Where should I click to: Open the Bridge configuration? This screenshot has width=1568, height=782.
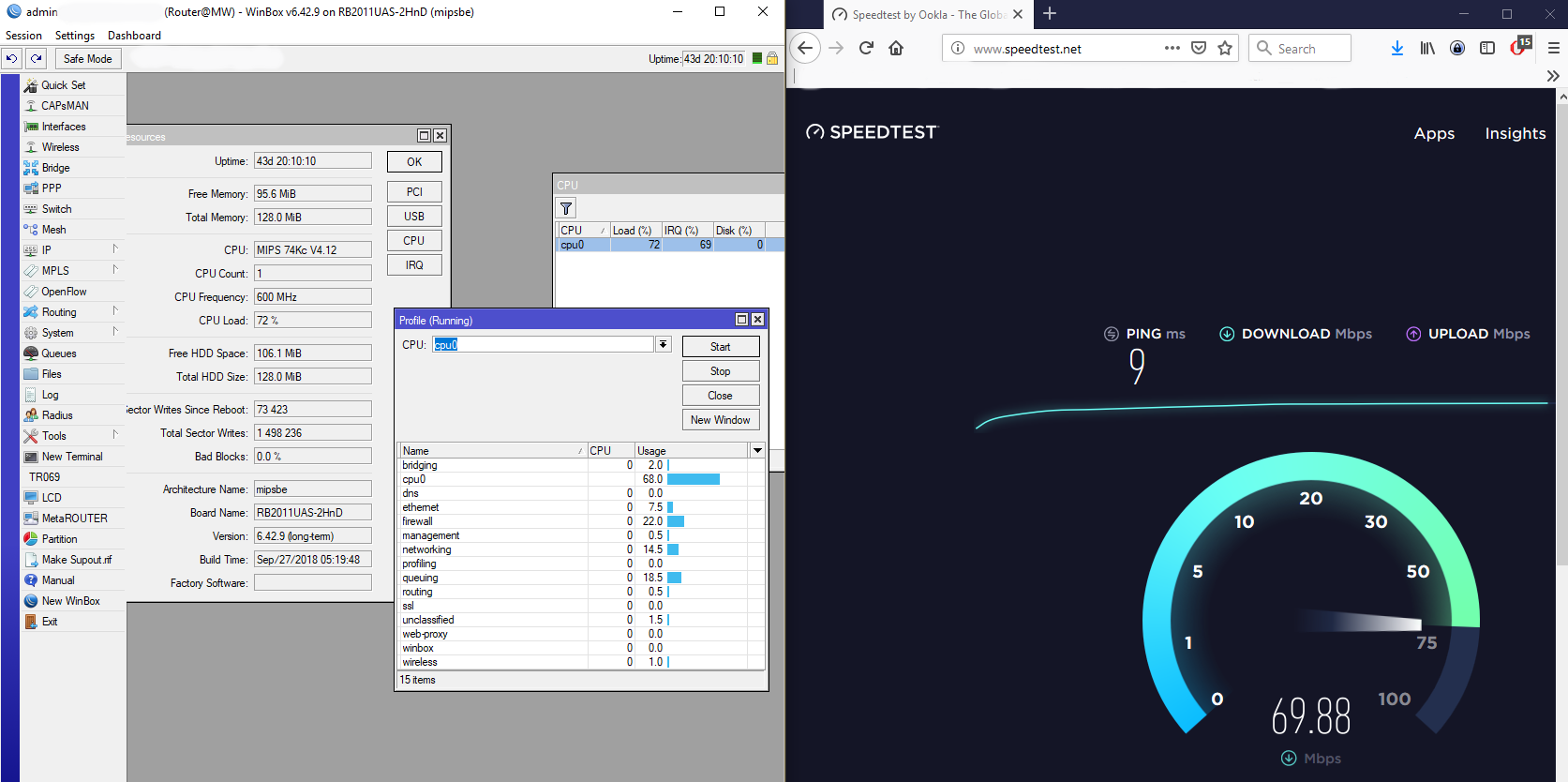[55, 168]
